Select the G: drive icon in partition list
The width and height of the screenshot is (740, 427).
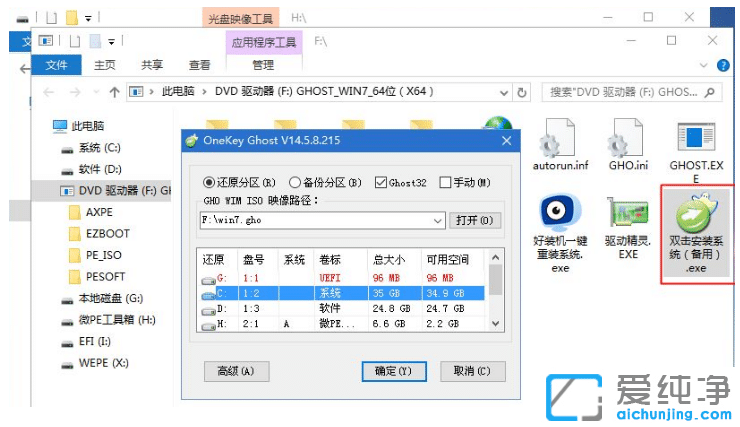[x=208, y=279]
